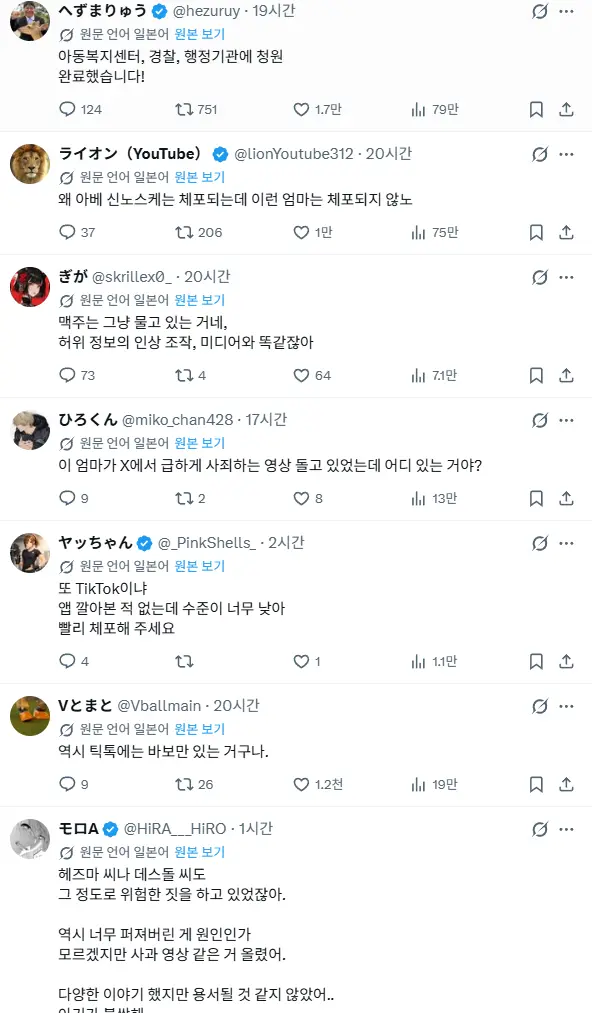Retweet the lionYoutube312 post showing 206
The width and height of the screenshot is (592, 1013).
[x=184, y=232]
